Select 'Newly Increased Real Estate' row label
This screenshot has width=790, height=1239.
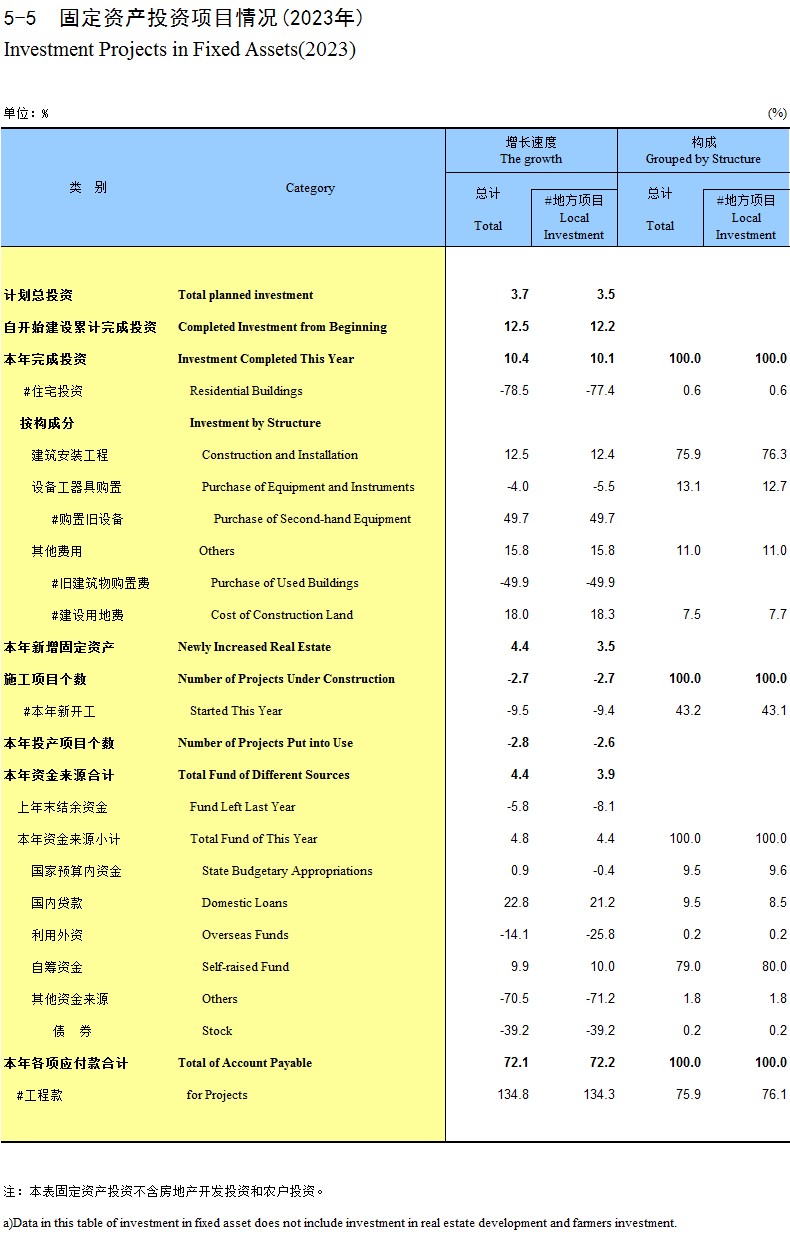[254, 647]
